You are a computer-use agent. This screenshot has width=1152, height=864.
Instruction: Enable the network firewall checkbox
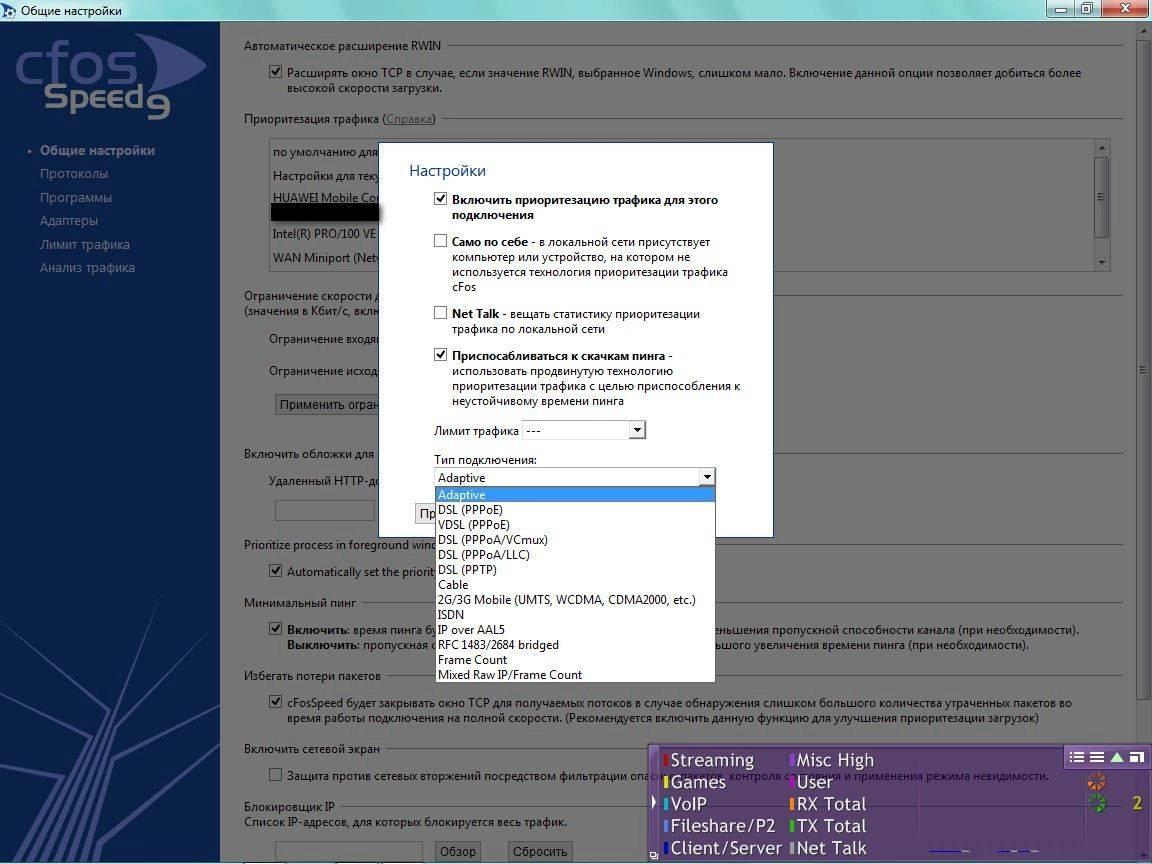click(x=276, y=774)
